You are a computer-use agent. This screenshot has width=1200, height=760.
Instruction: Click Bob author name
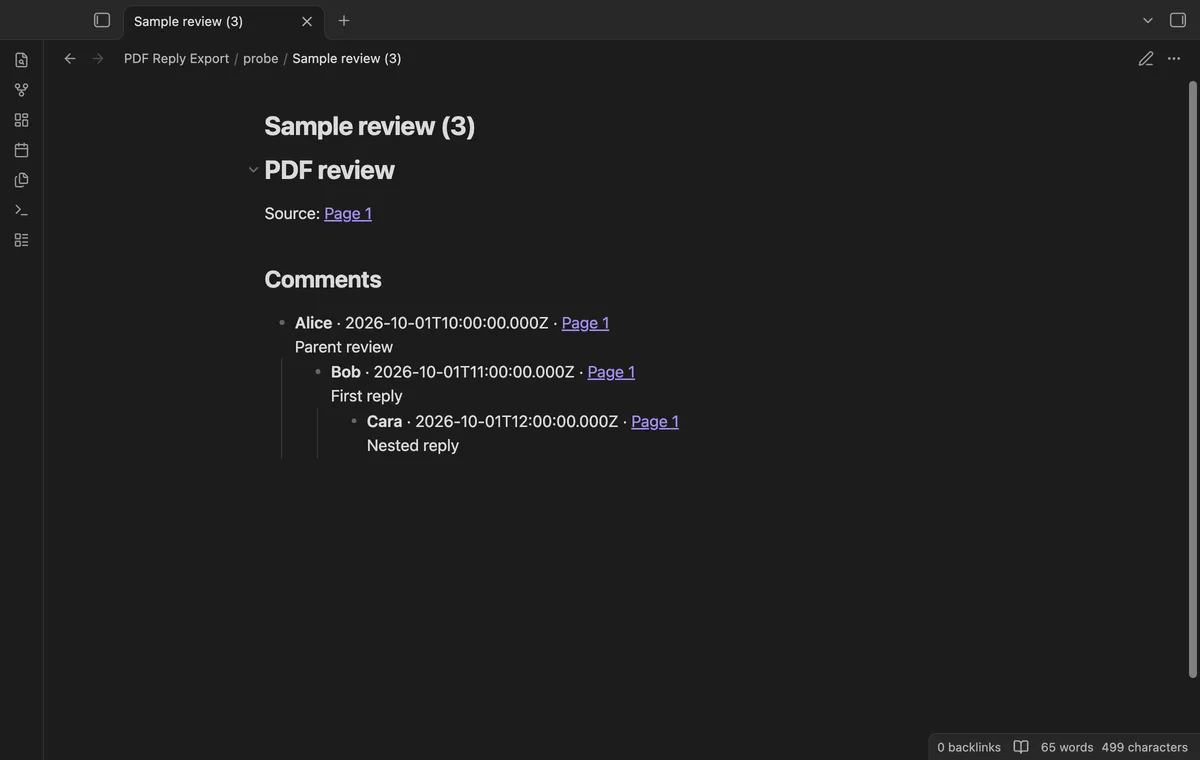pos(346,371)
